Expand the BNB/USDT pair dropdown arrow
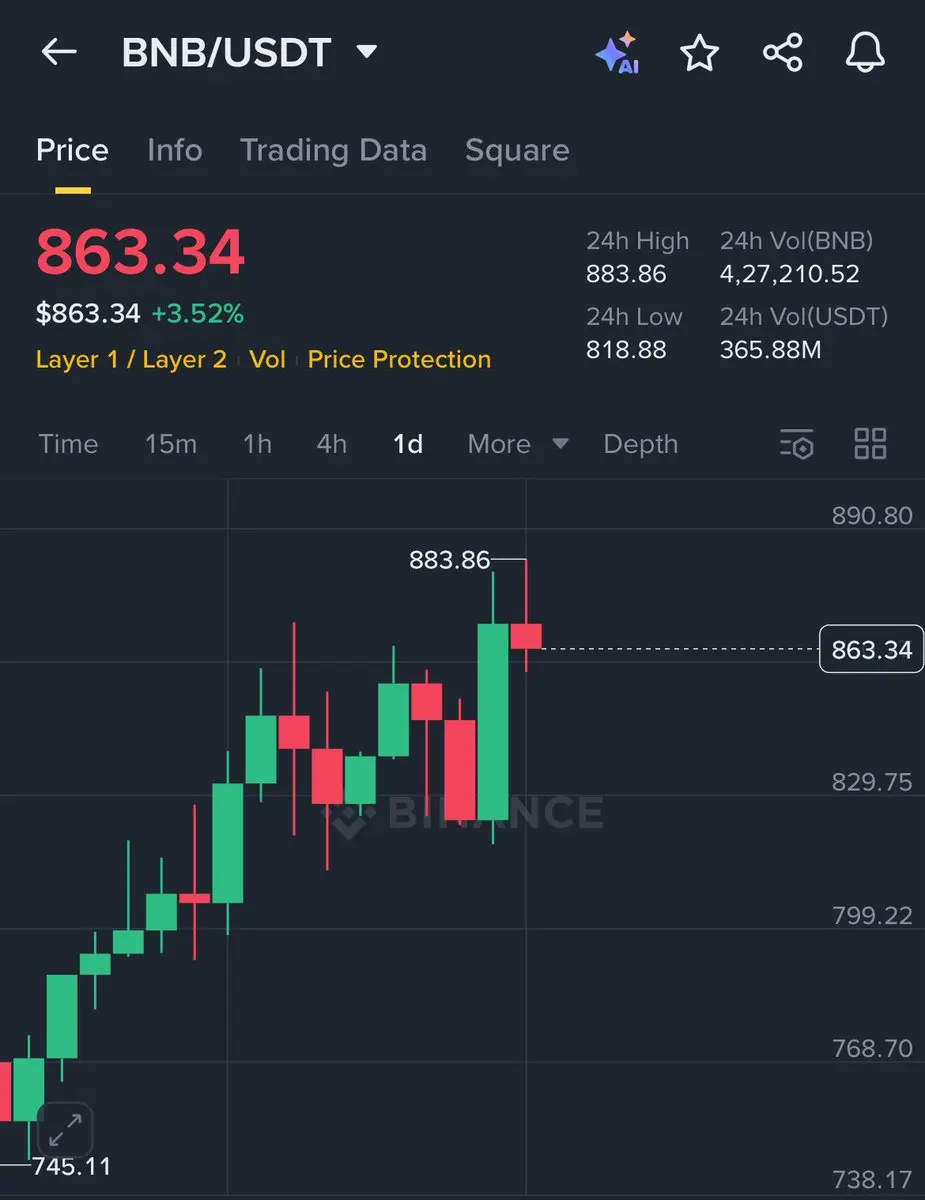 coord(367,51)
